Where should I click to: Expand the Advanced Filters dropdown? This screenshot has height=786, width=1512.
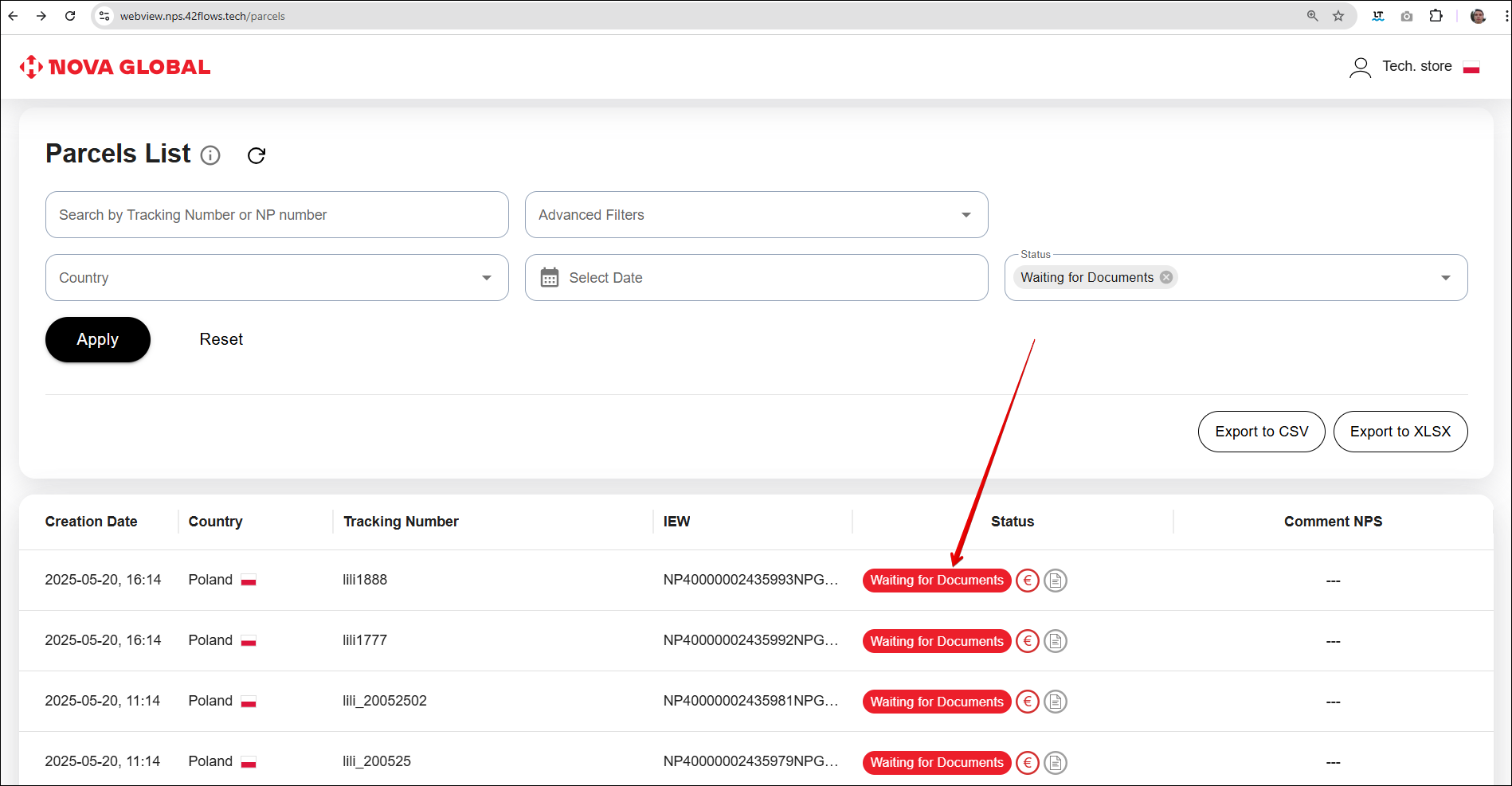(966, 215)
